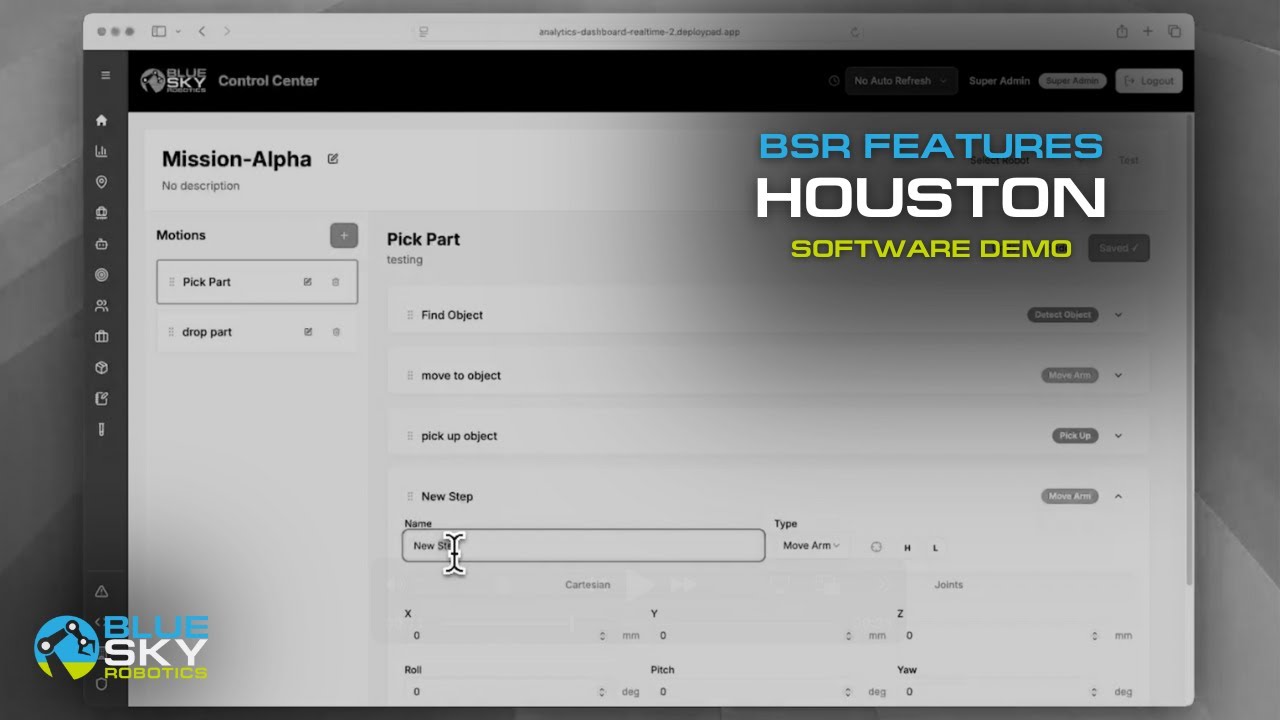
Task: Open the location pin sidebar icon
Action: (x=101, y=182)
